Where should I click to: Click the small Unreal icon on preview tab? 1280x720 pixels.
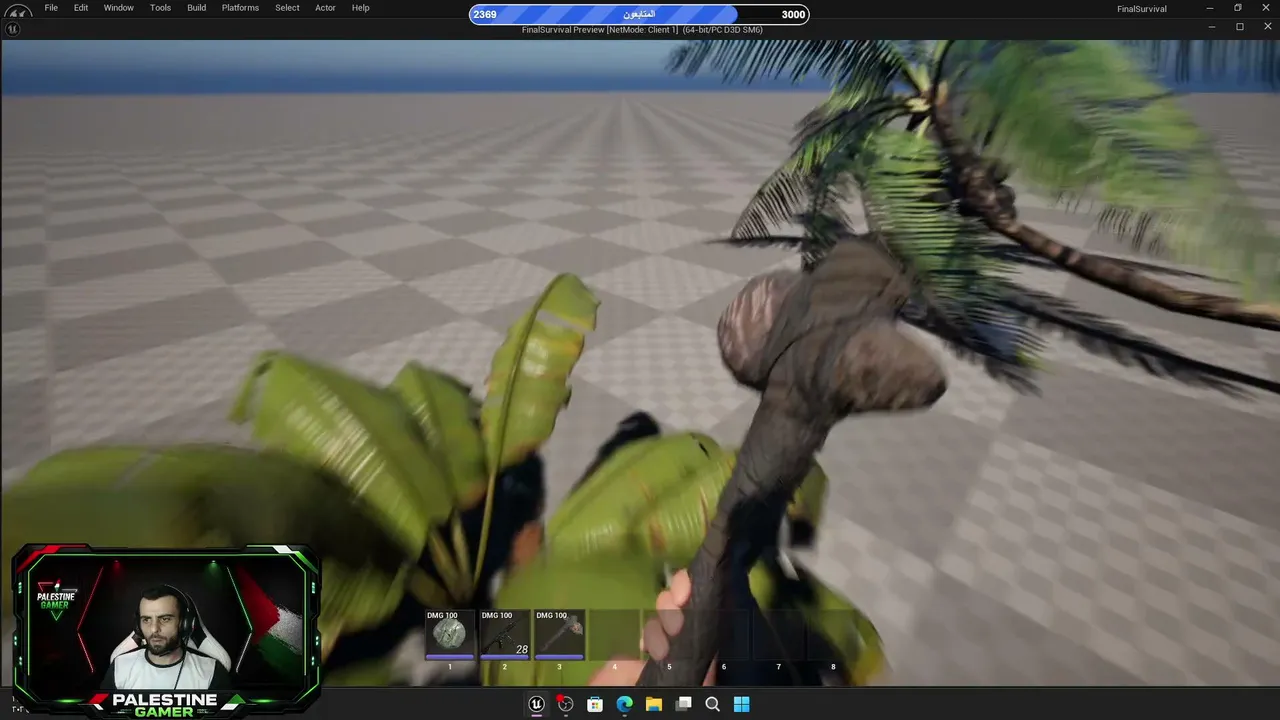[x=12, y=29]
